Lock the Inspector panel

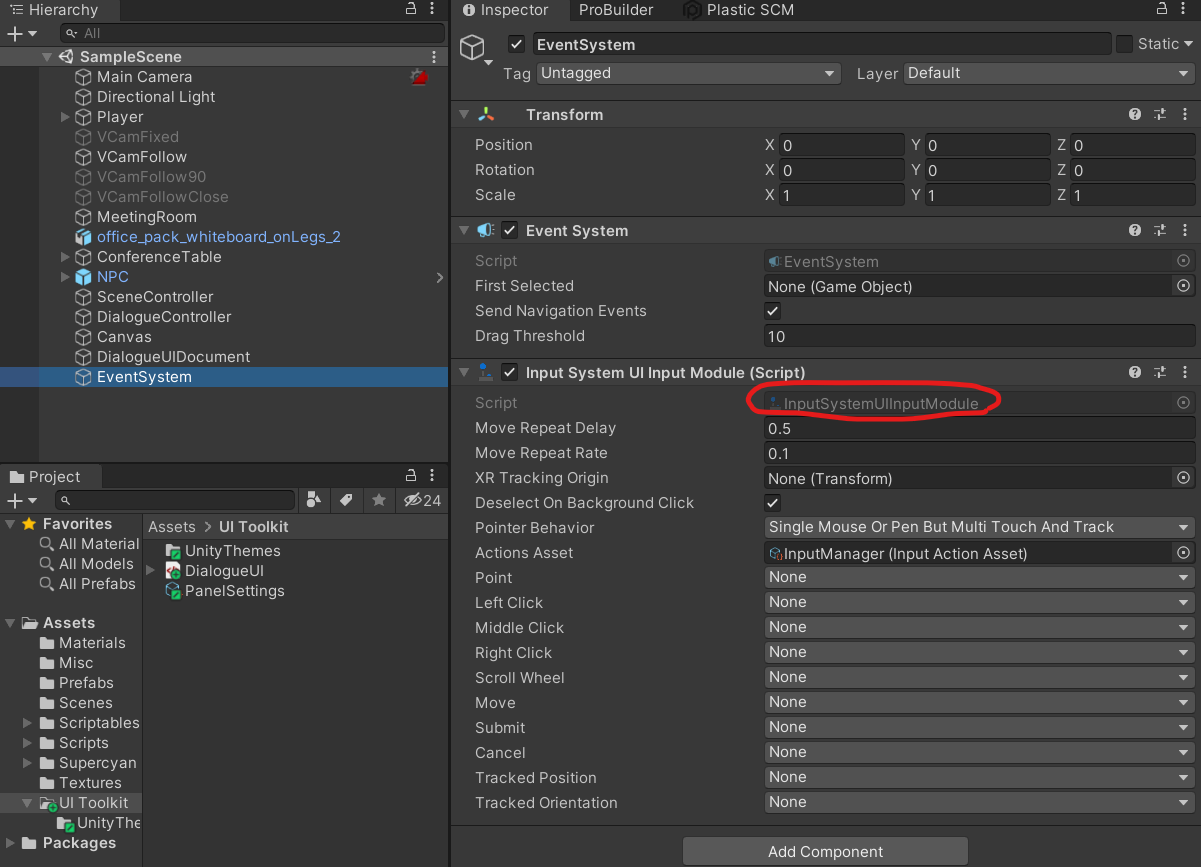[1162, 9]
